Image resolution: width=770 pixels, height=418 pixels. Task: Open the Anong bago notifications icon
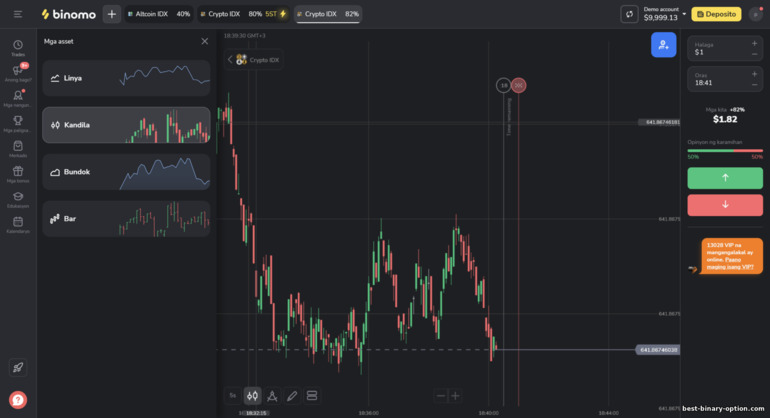(x=18, y=73)
